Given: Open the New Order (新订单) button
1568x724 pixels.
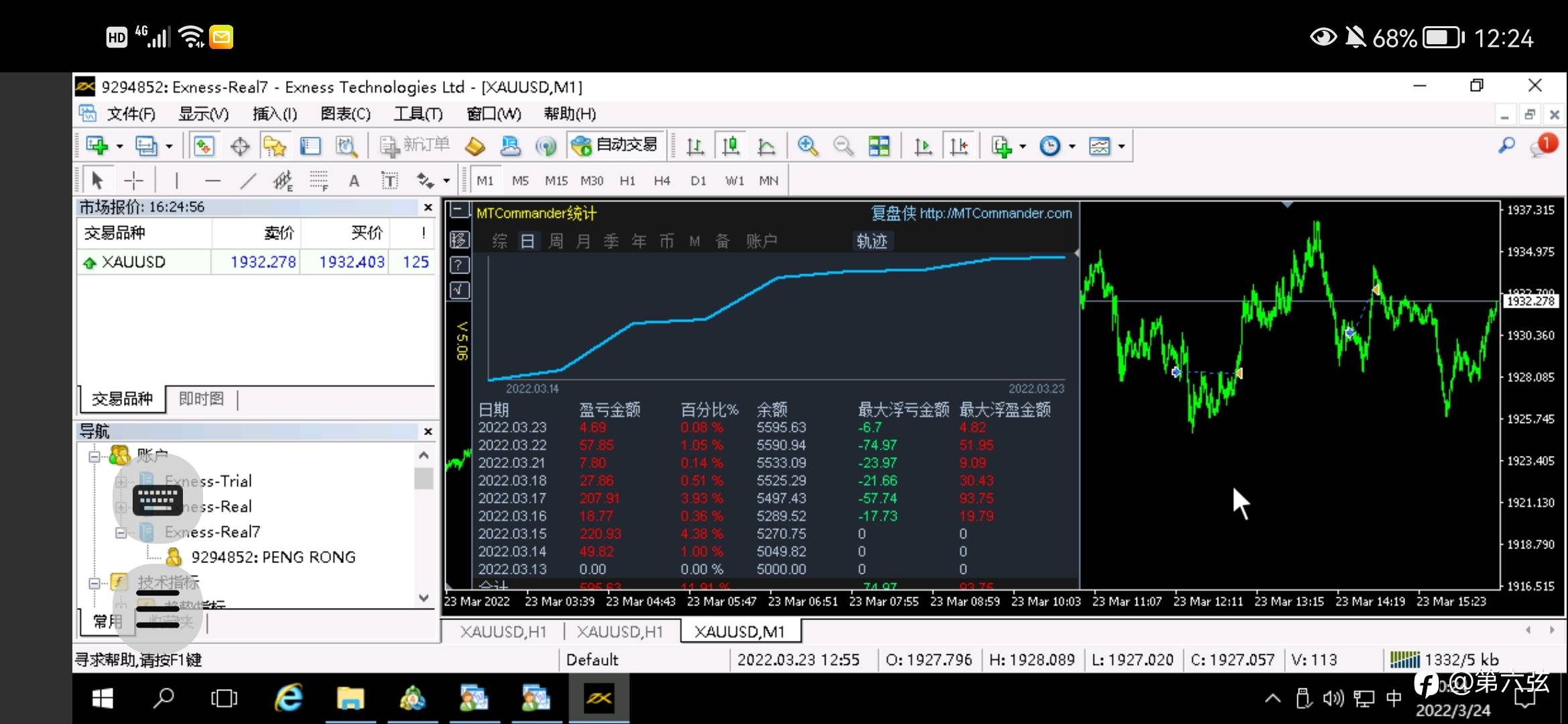Looking at the screenshot, I should tap(415, 145).
